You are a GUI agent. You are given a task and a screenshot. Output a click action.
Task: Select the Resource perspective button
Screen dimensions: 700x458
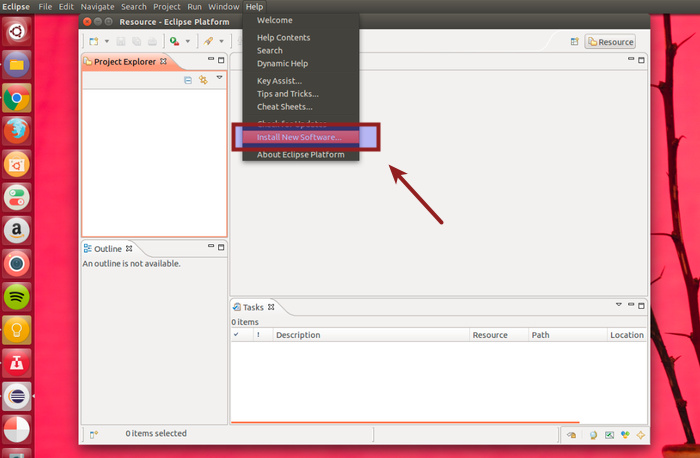[x=610, y=42]
